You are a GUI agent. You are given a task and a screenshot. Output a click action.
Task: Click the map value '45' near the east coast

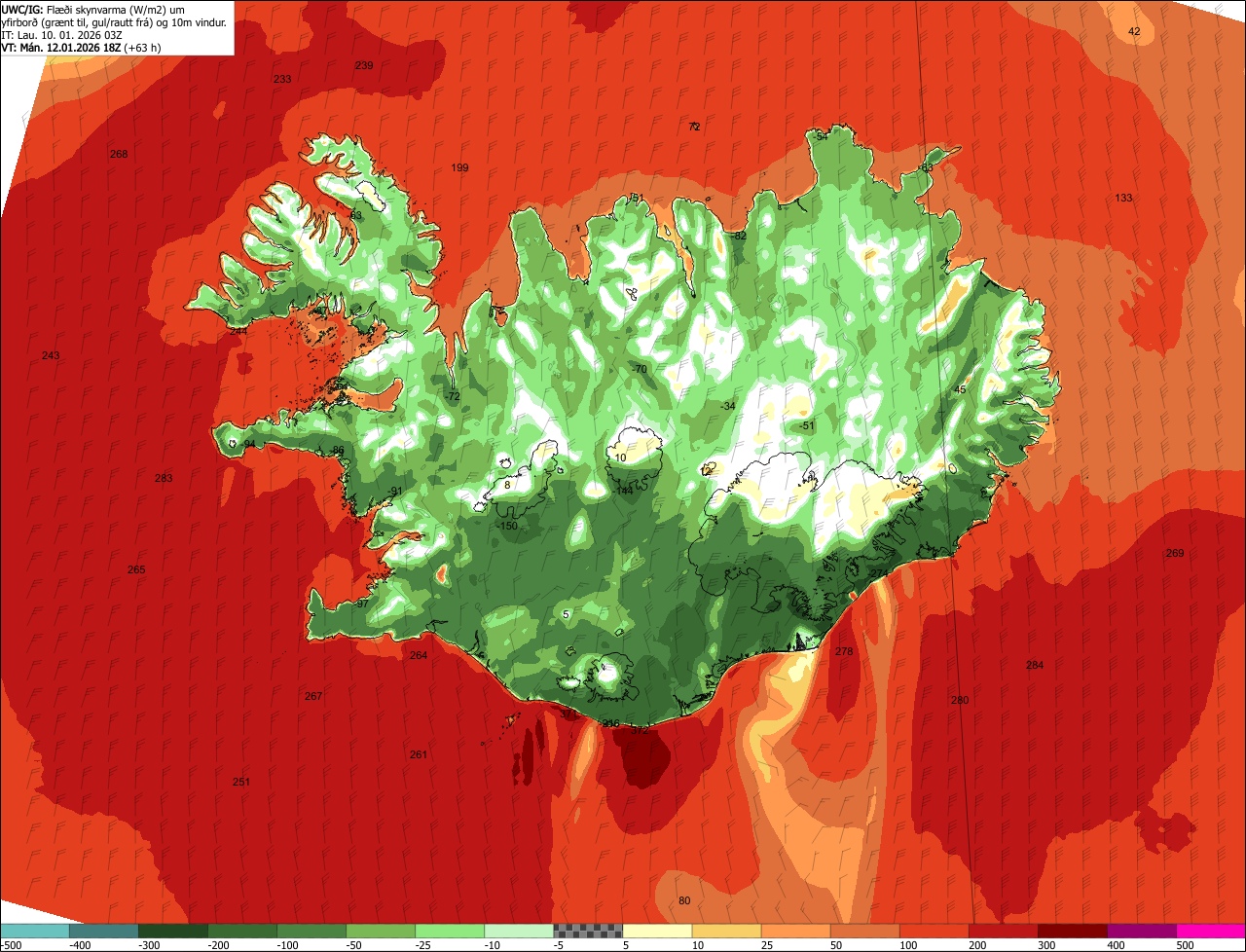coord(961,389)
